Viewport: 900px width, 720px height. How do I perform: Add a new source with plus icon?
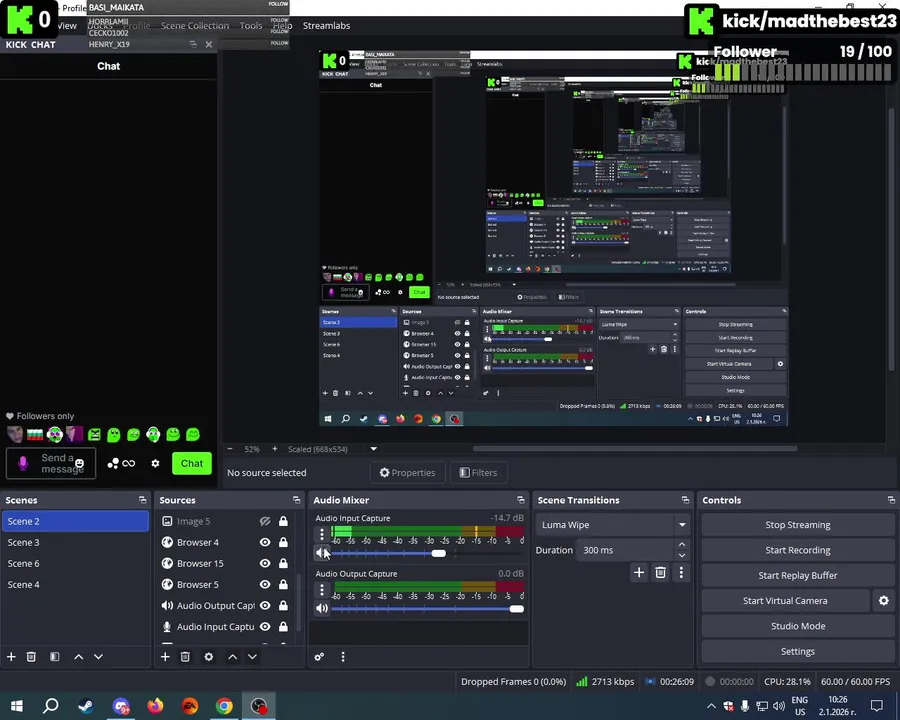coord(165,656)
